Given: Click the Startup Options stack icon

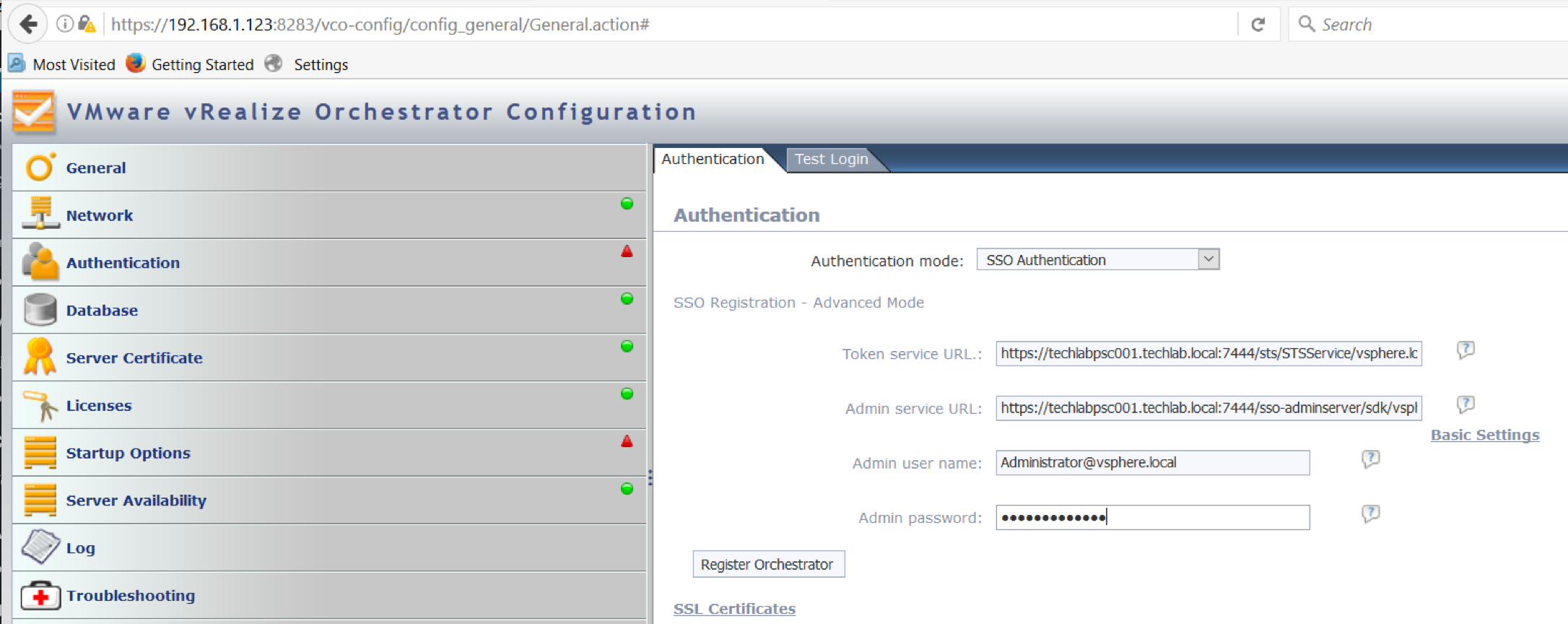Looking at the screenshot, I should [40, 452].
